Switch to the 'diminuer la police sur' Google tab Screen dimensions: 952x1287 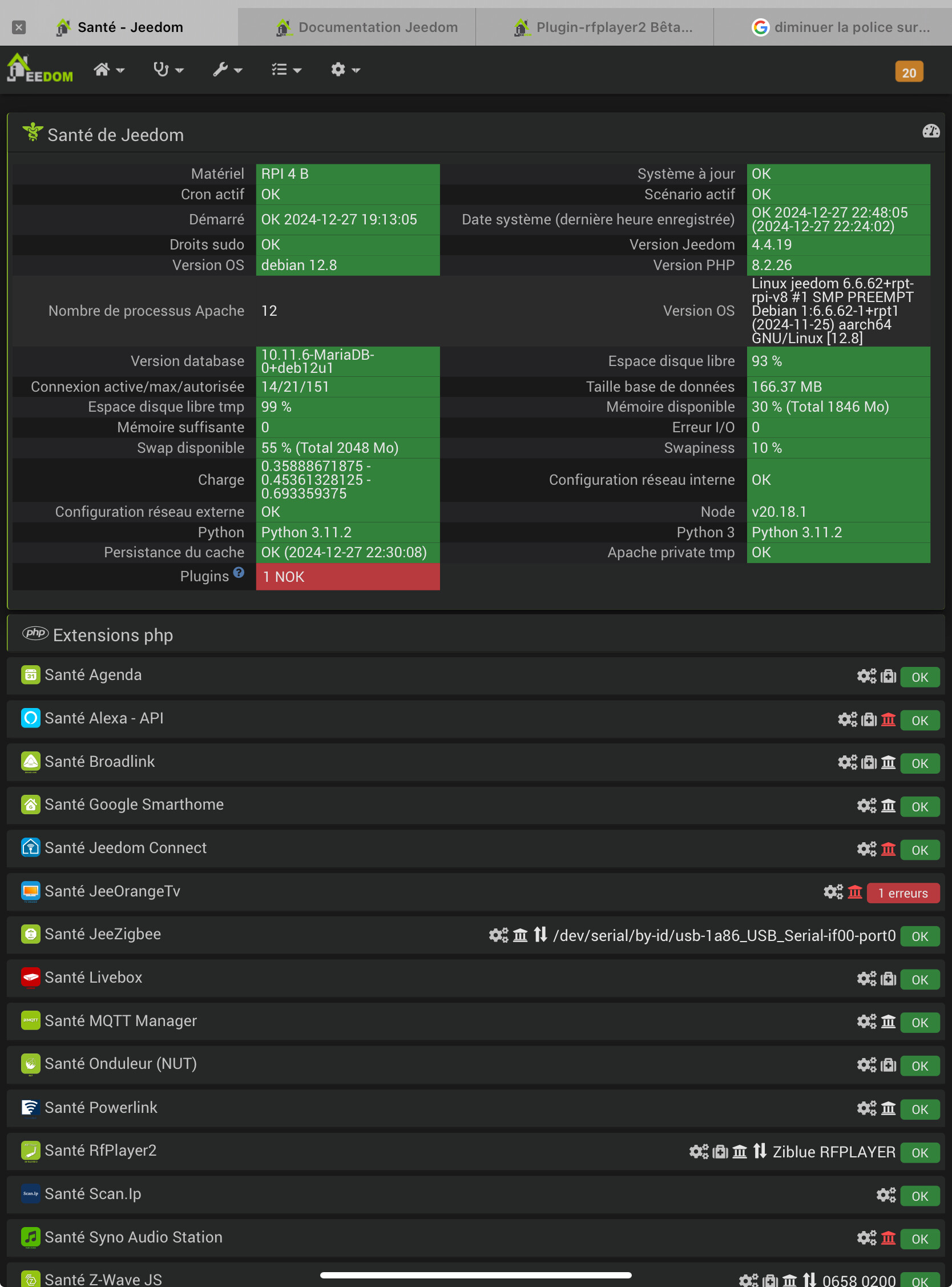833,27
